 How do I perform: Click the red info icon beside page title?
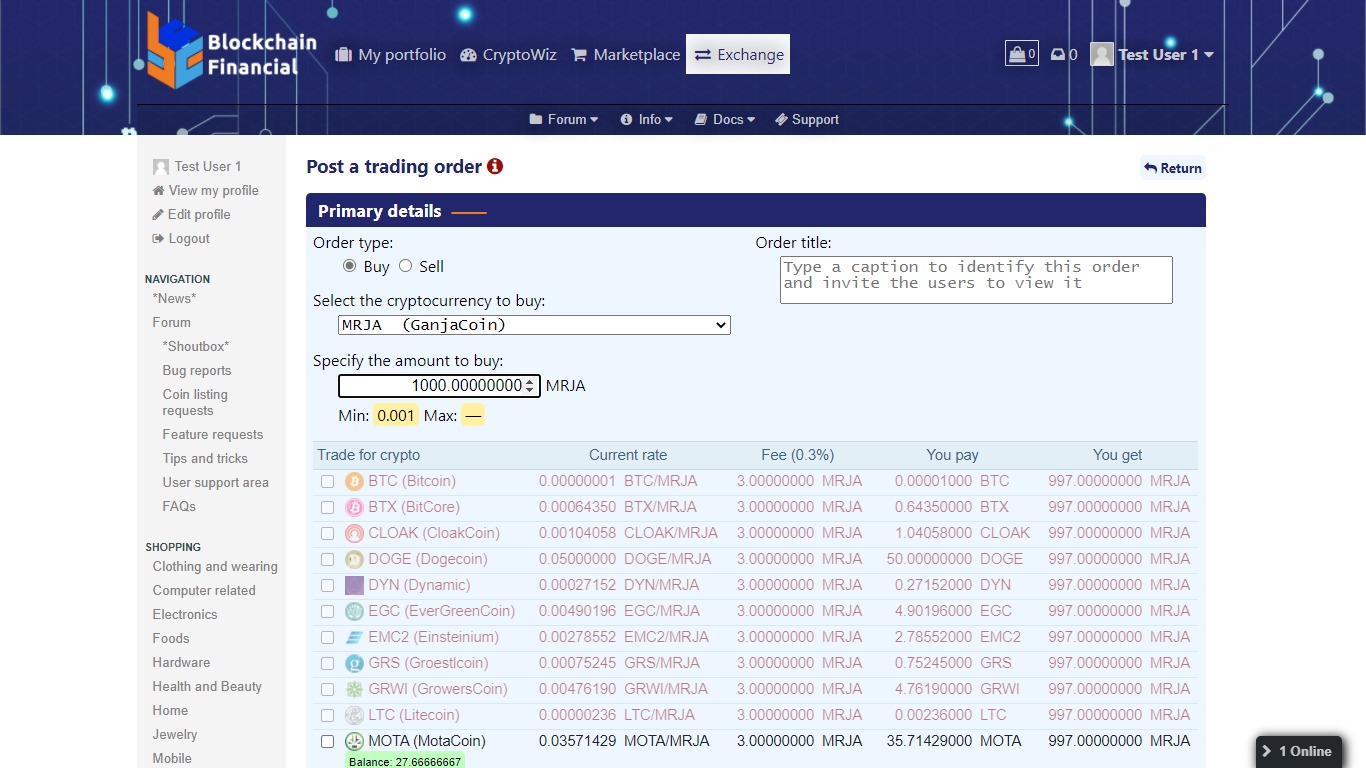pyautogui.click(x=495, y=167)
